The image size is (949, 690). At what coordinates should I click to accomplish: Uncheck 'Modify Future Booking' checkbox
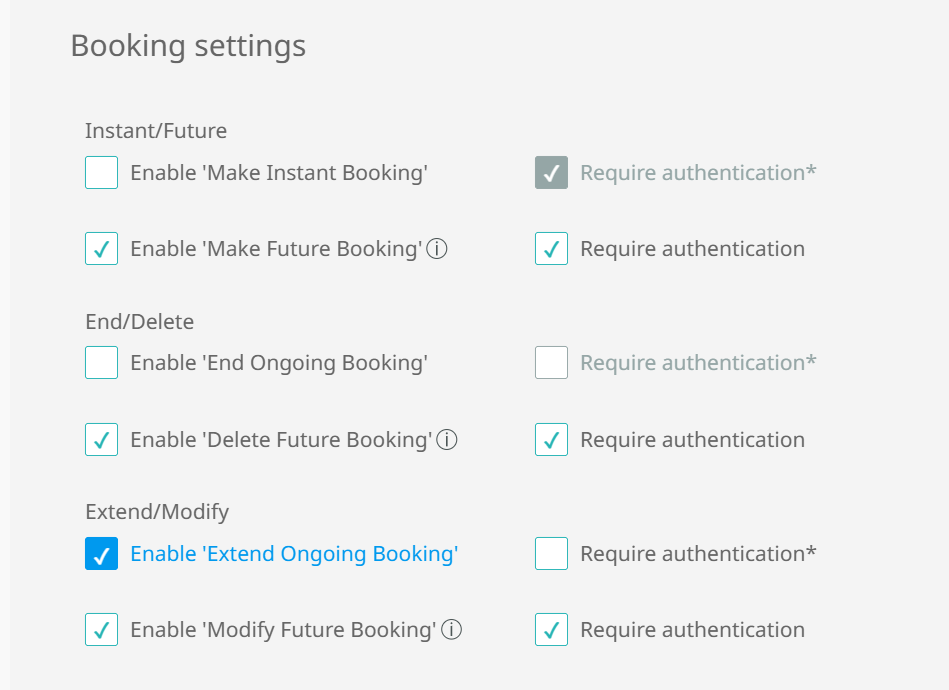click(102, 629)
